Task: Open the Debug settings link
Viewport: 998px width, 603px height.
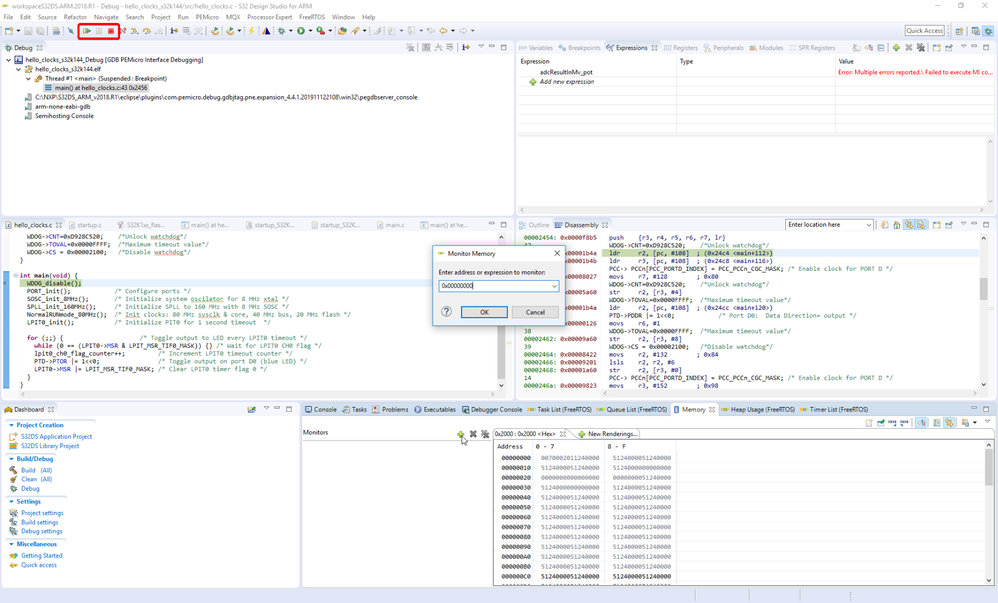Action: coord(42,531)
